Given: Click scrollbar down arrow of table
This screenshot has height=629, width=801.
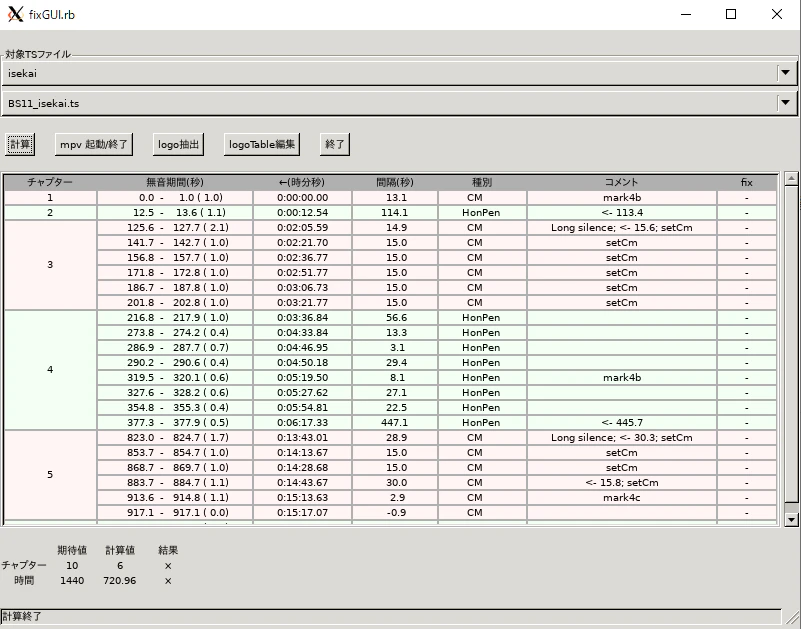Looking at the screenshot, I should tap(791, 520).
